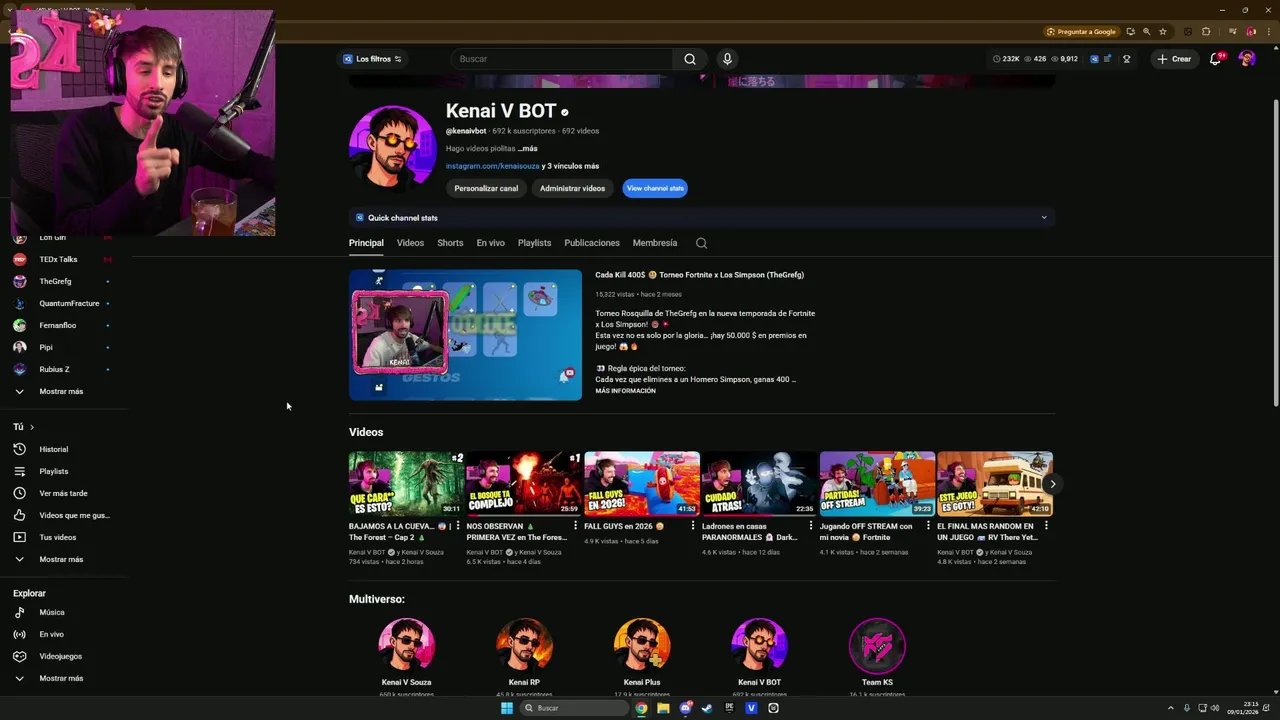Open featured video title Cada Kill 400$
The image size is (1280, 720).
coord(699,275)
